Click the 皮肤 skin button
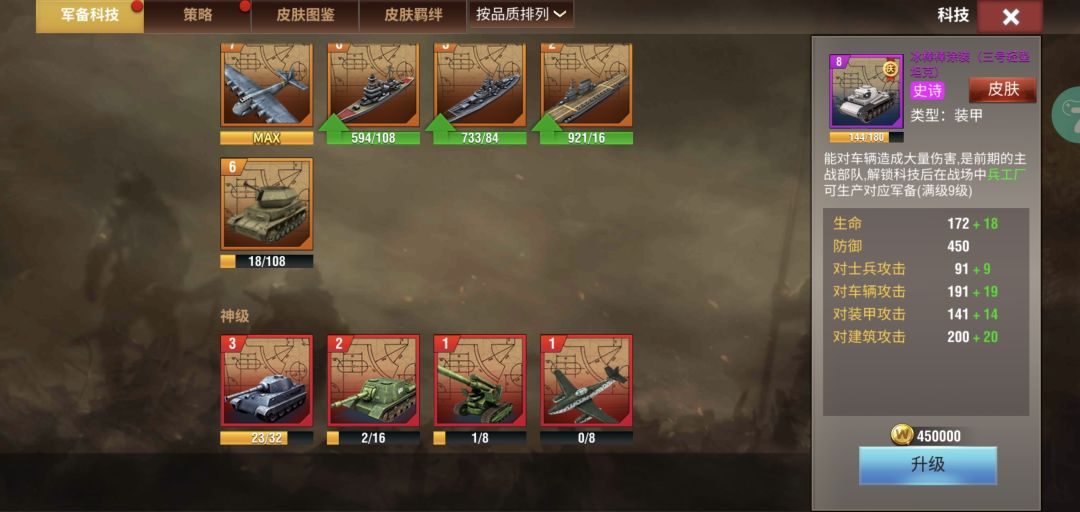The image size is (1080, 512). 1003,90
